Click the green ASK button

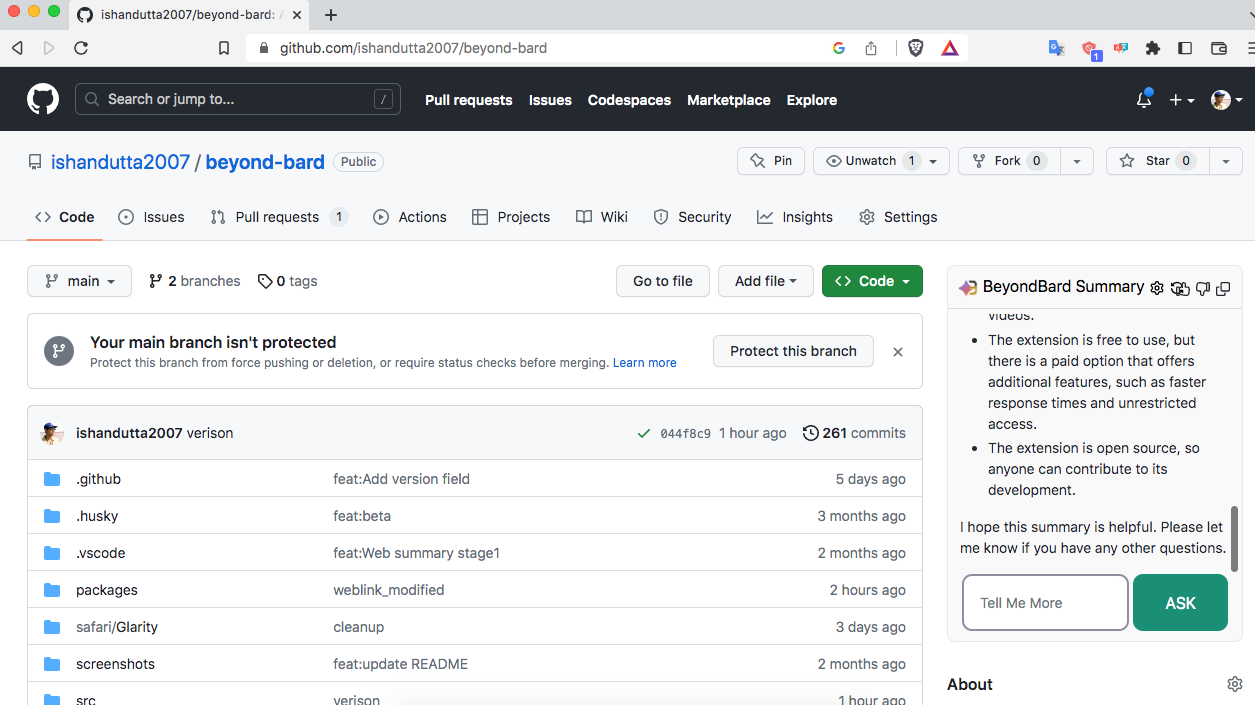(1180, 603)
